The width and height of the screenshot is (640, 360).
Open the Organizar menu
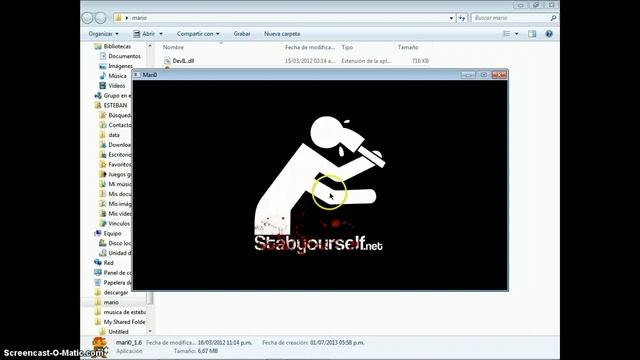click(x=104, y=34)
